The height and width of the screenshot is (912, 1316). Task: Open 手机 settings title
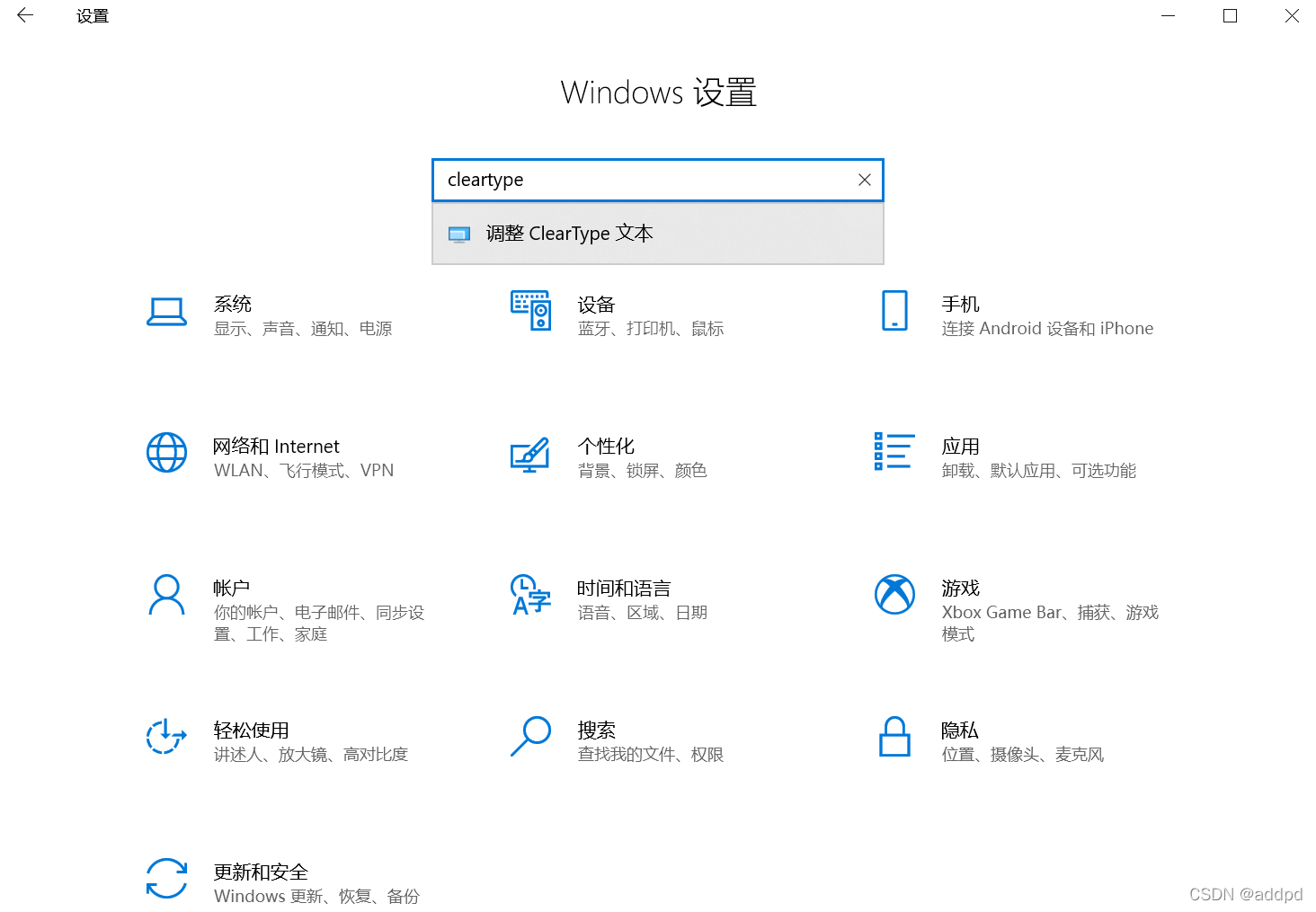(x=960, y=305)
